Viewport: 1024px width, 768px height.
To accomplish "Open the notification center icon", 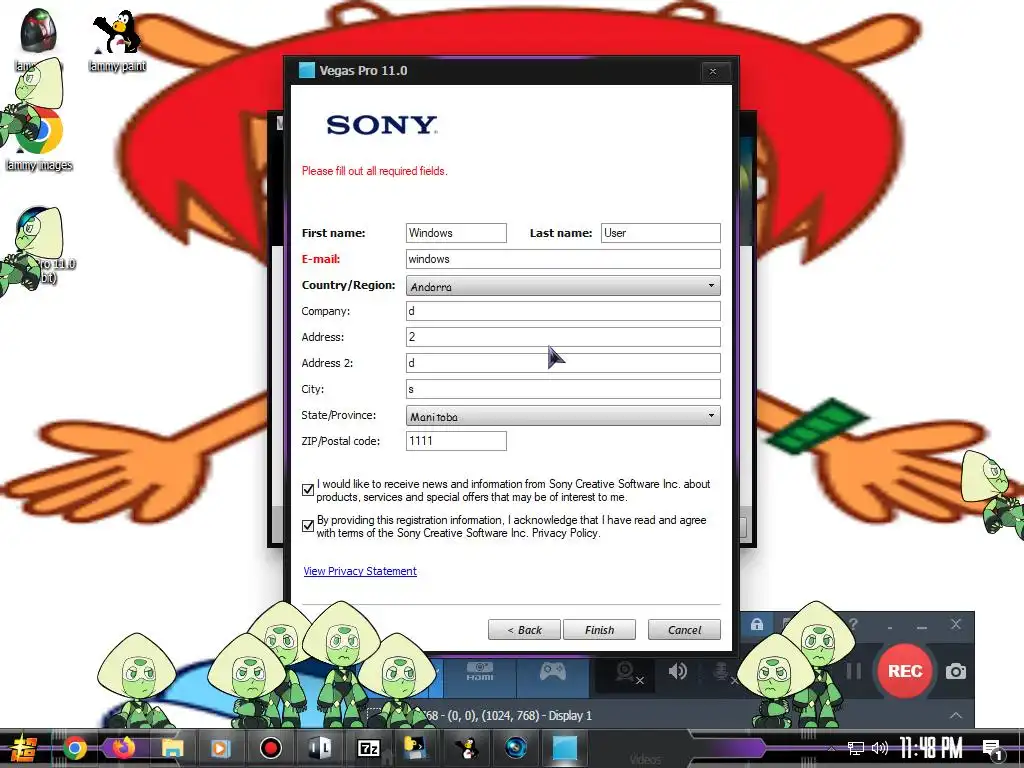I will (x=992, y=749).
